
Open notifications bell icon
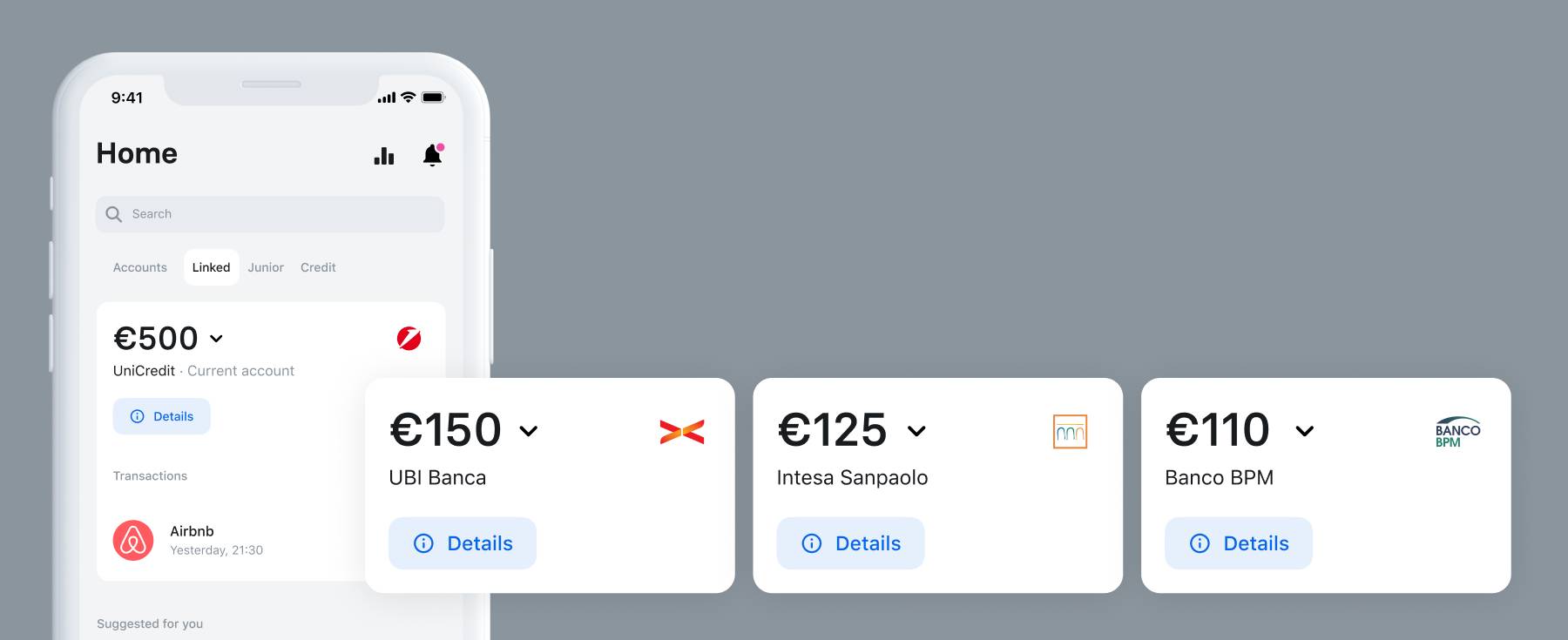click(432, 155)
